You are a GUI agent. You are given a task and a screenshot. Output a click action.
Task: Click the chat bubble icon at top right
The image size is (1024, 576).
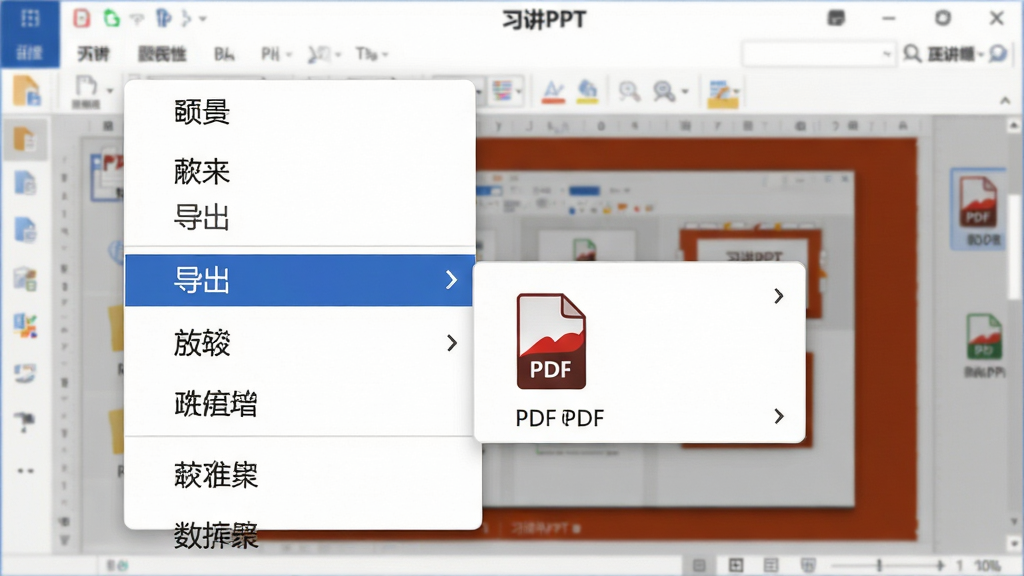(998, 54)
